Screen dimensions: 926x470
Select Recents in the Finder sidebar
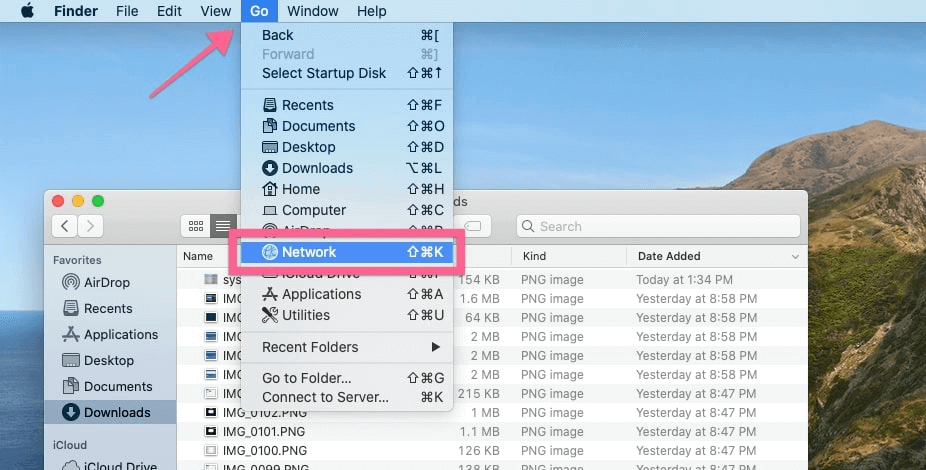point(107,308)
